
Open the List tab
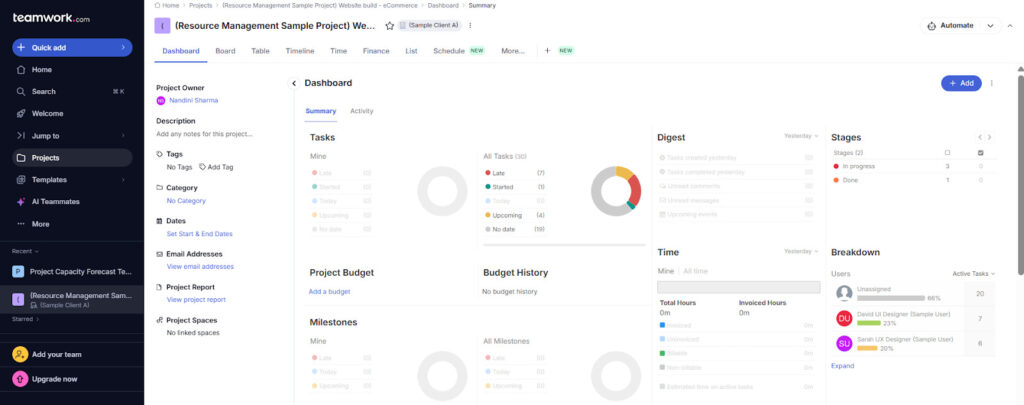click(x=411, y=51)
